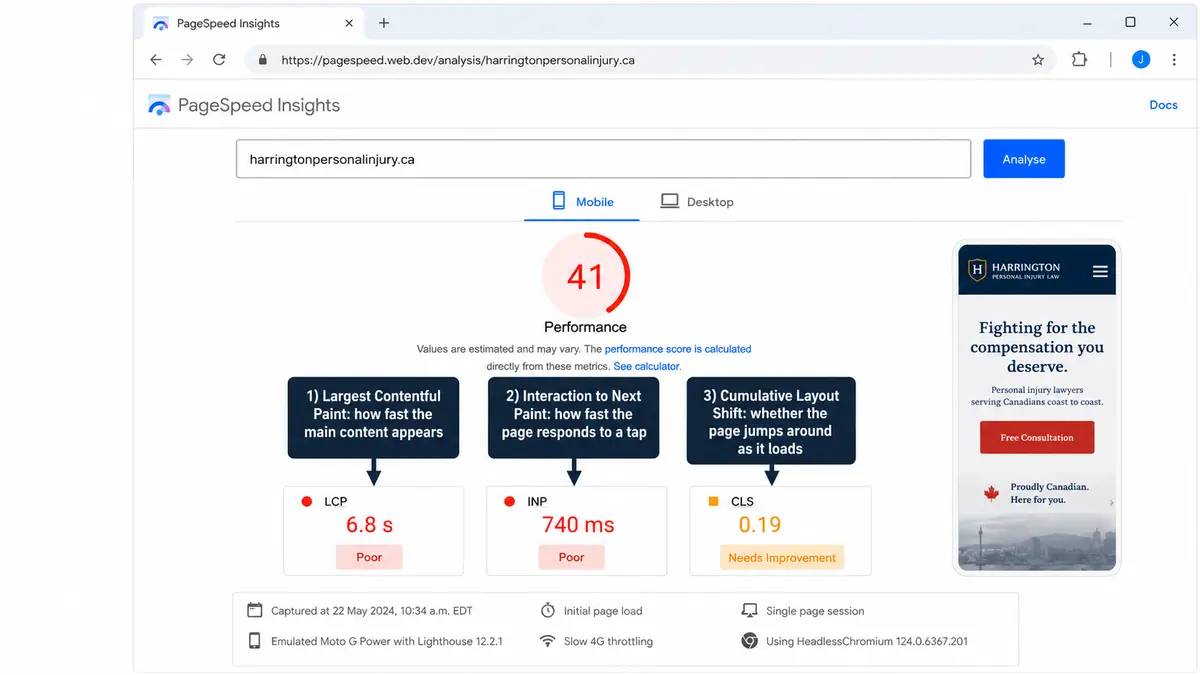Open the performance score is calculated link
The width and height of the screenshot is (1200, 675).
[x=678, y=349]
